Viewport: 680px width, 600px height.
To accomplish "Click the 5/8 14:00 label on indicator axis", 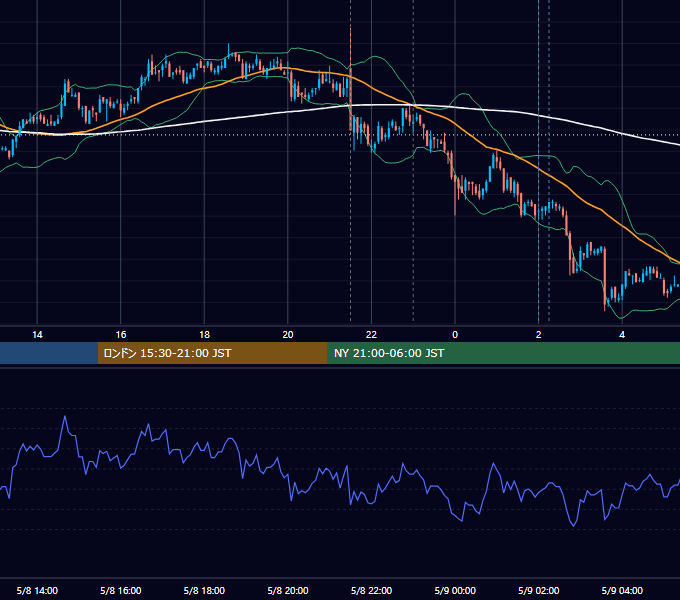I will 37,590.
